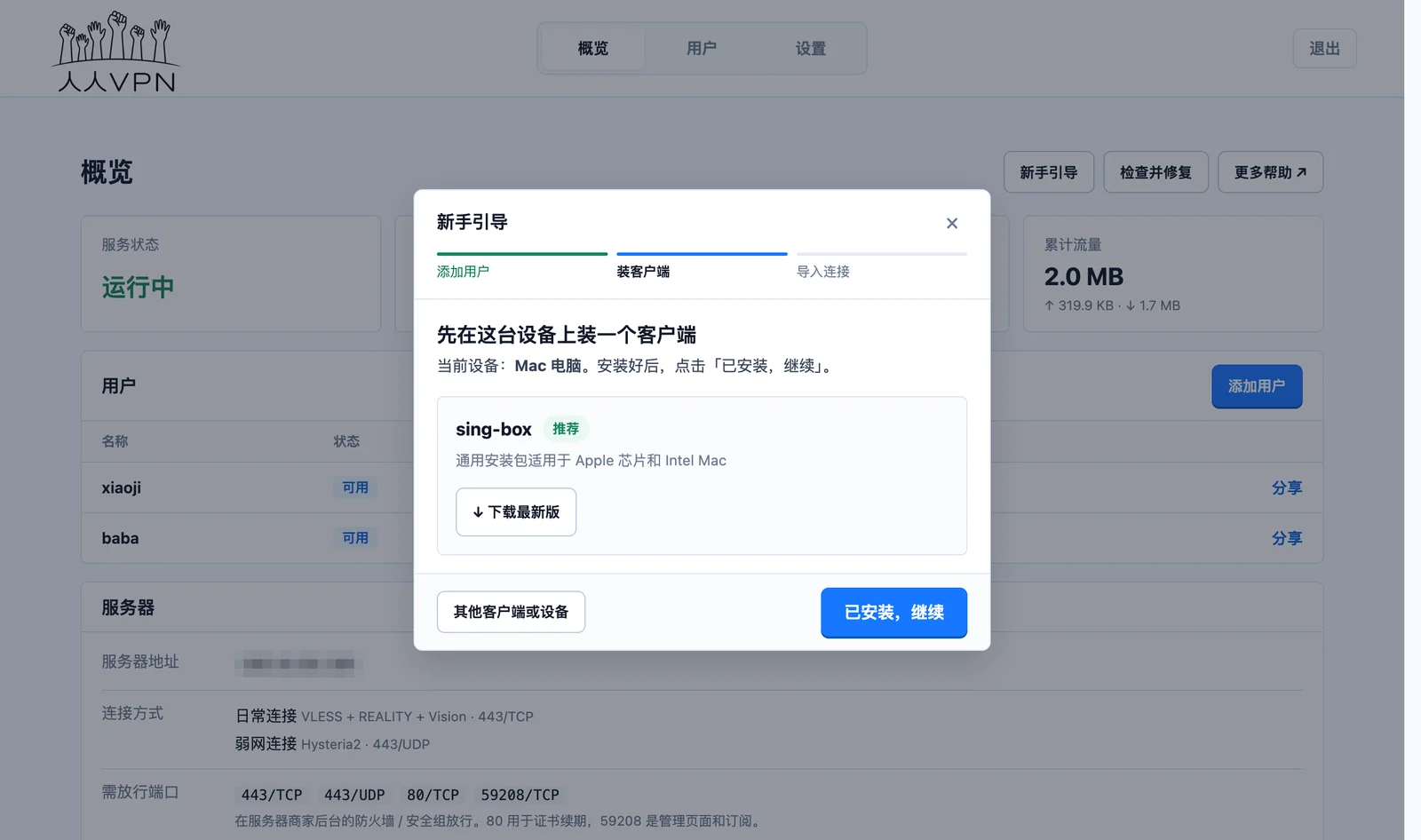
Task: Click the 59208/TCP port tag
Action: pos(520,795)
